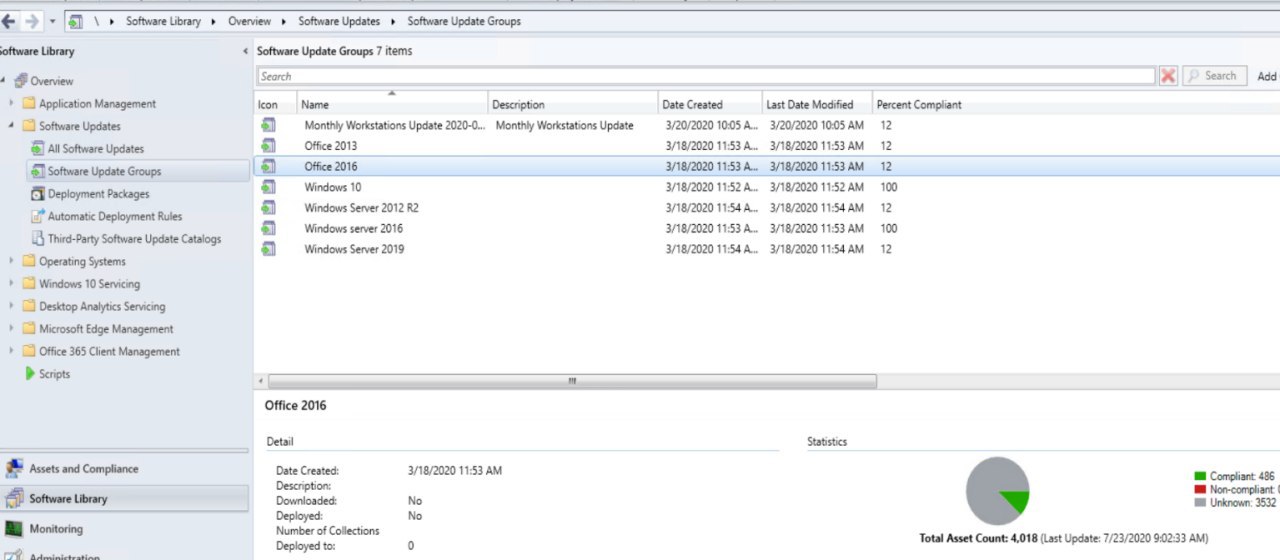Image resolution: width=1280 pixels, height=560 pixels.
Task: Click the forward navigation arrow
Action: 31,21
